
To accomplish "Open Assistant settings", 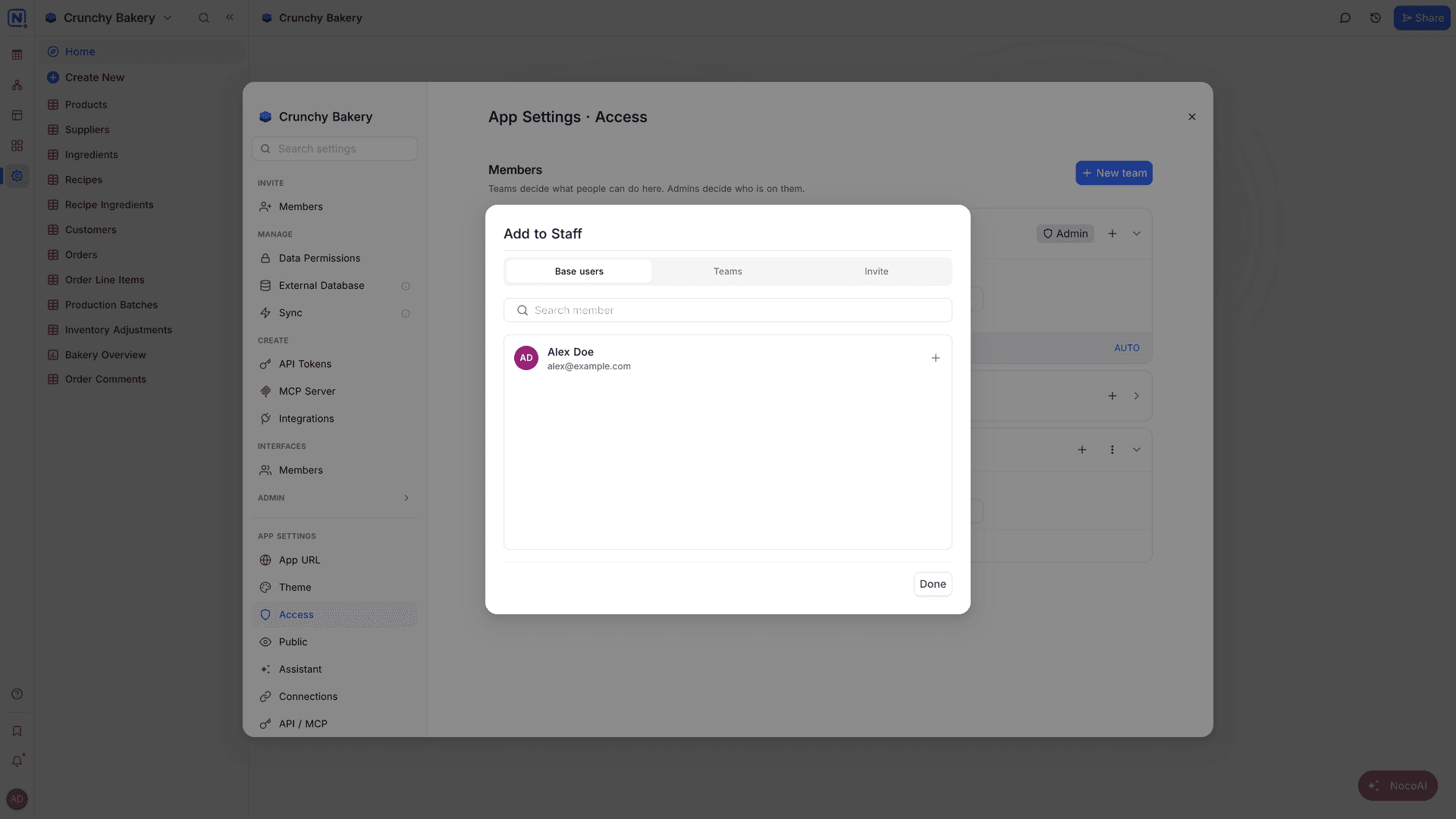I will (334, 669).
